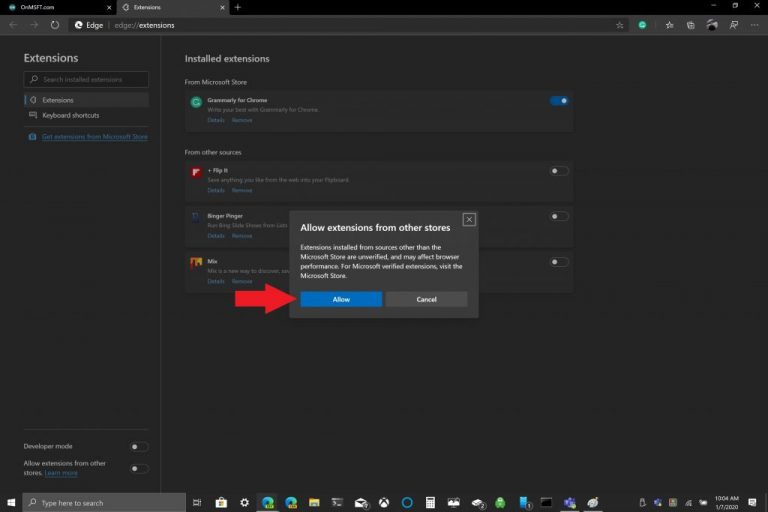
Task: Select the Extensions browser tab
Action: click(172, 7)
